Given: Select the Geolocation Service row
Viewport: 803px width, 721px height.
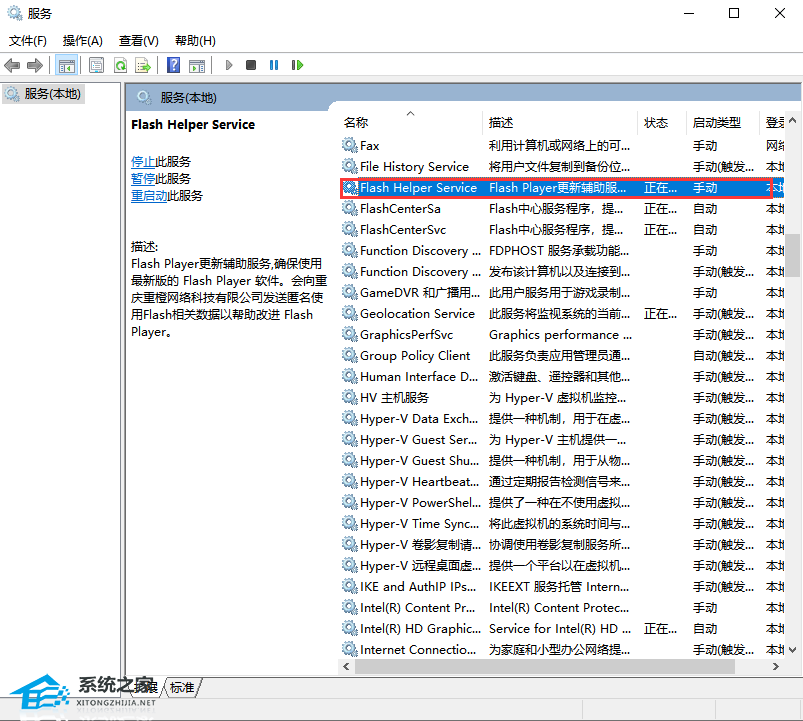Looking at the screenshot, I should [417, 313].
